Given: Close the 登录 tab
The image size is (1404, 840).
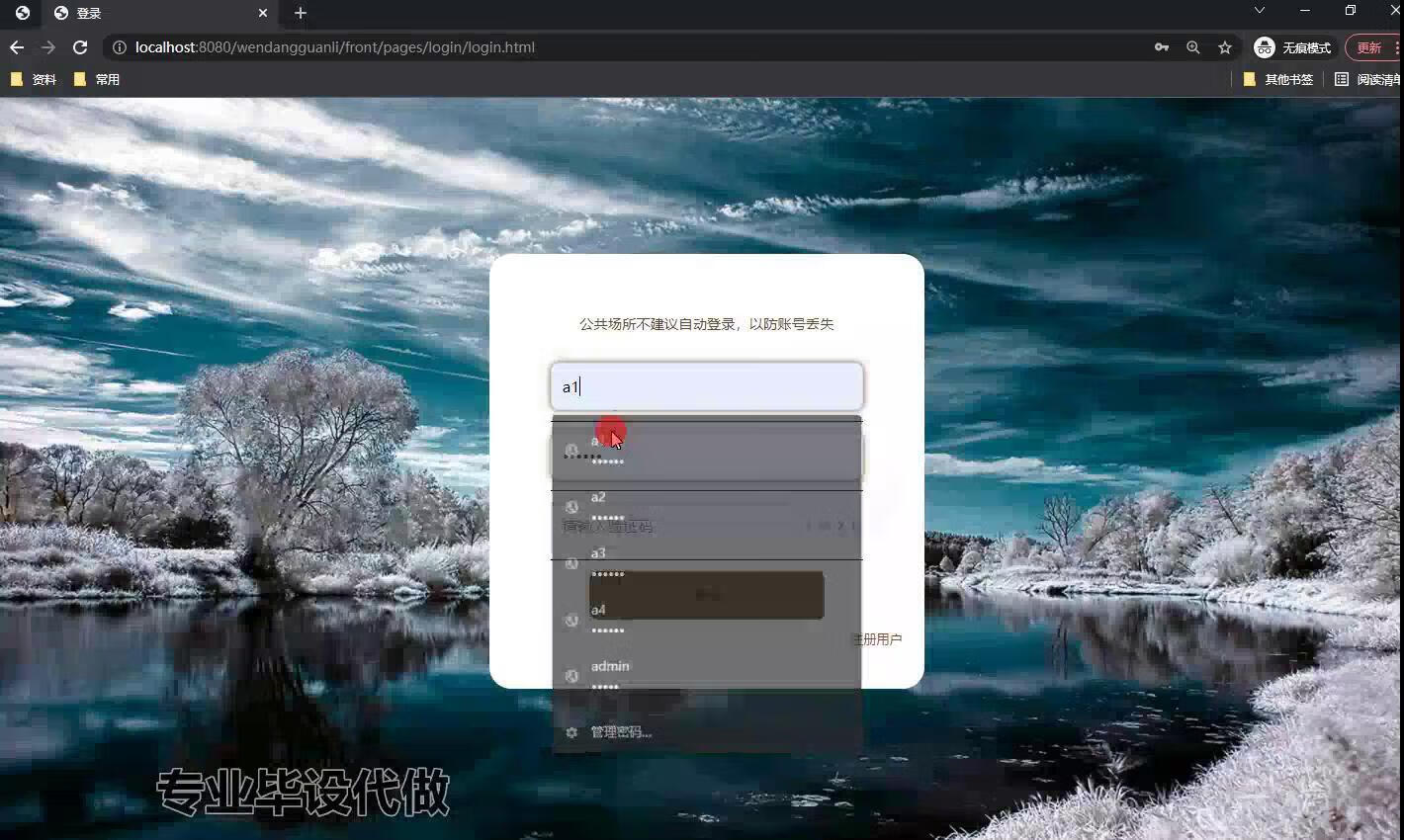Looking at the screenshot, I should click(263, 13).
